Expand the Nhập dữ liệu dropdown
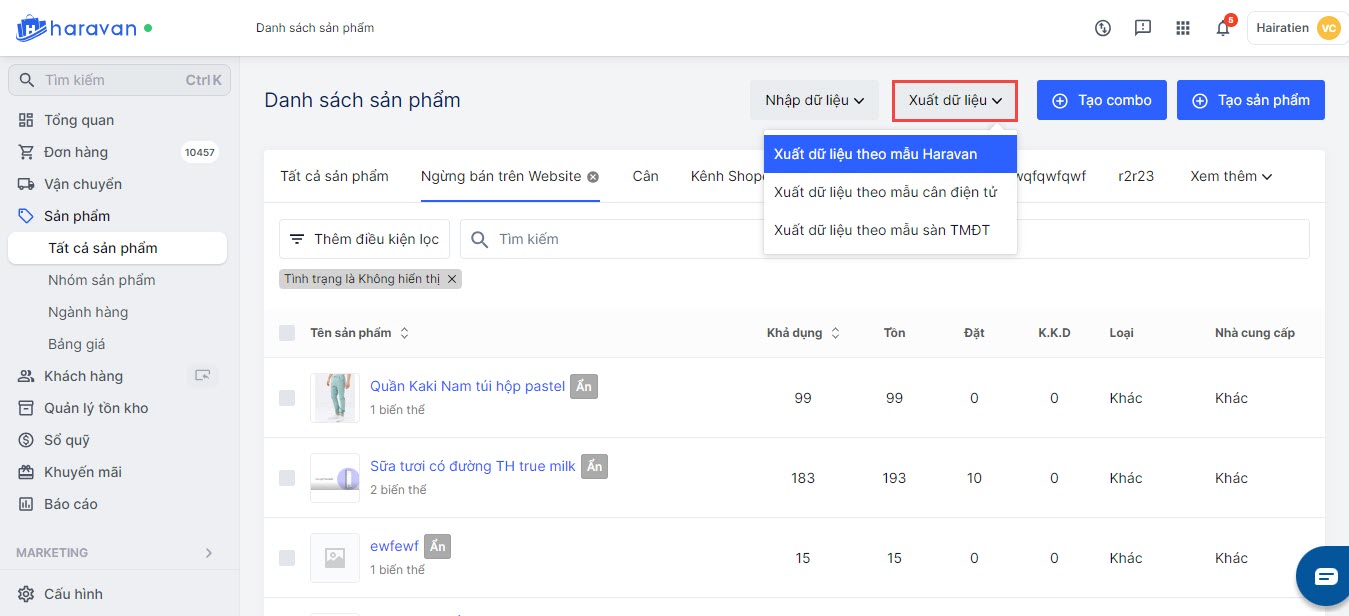This screenshot has width=1349, height=616. coord(814,100)
